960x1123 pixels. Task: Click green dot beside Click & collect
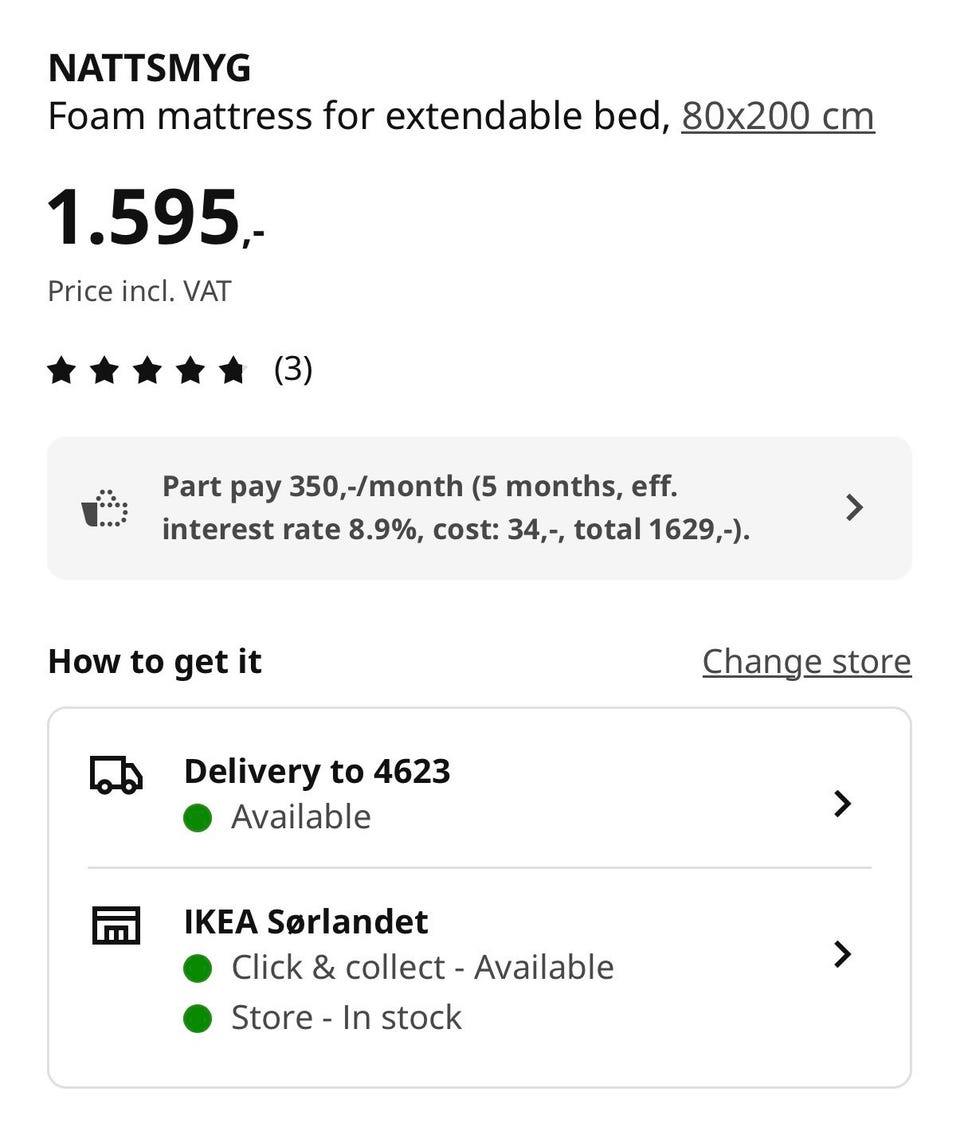198,968
